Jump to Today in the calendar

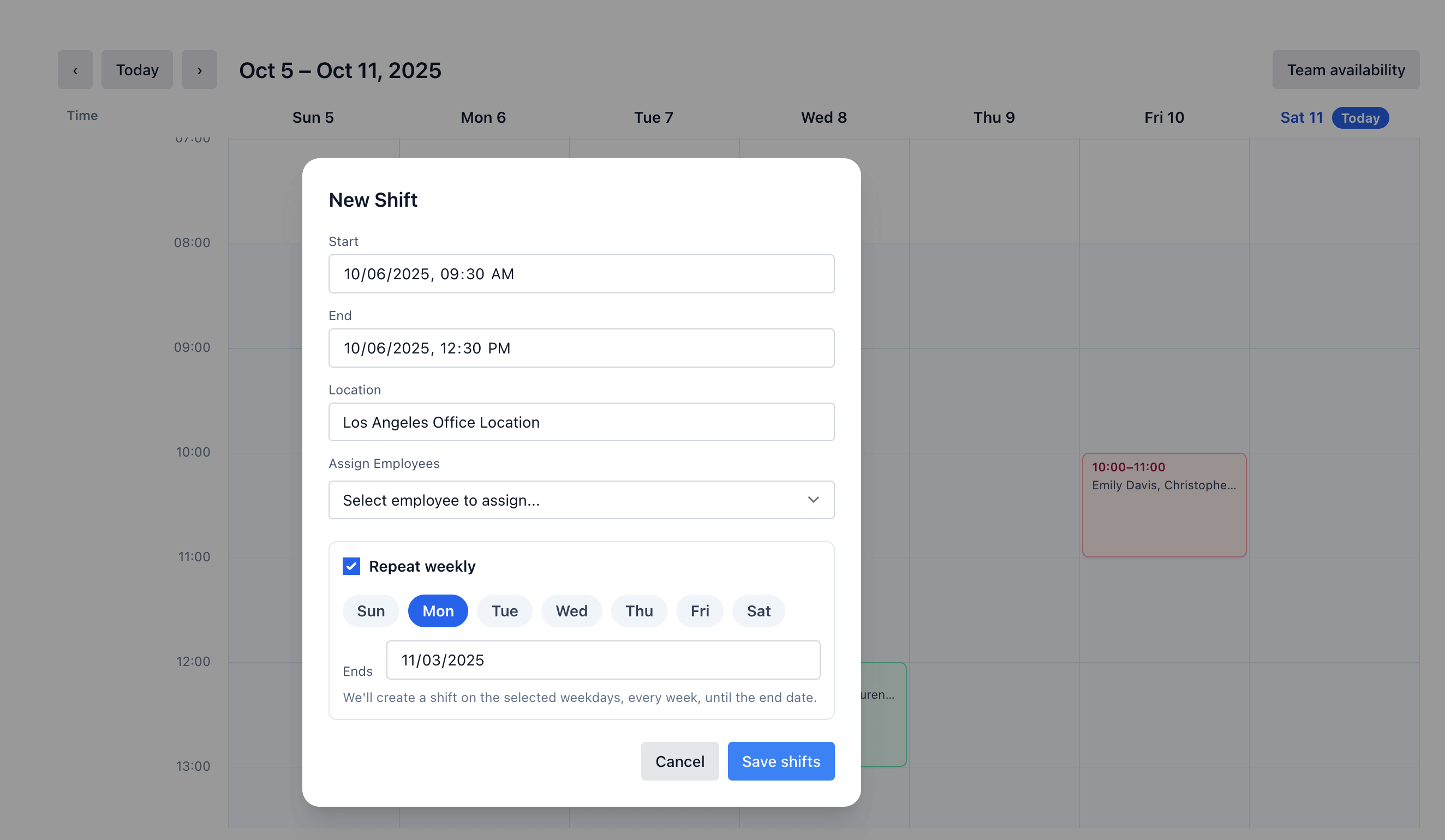[137, 70]
